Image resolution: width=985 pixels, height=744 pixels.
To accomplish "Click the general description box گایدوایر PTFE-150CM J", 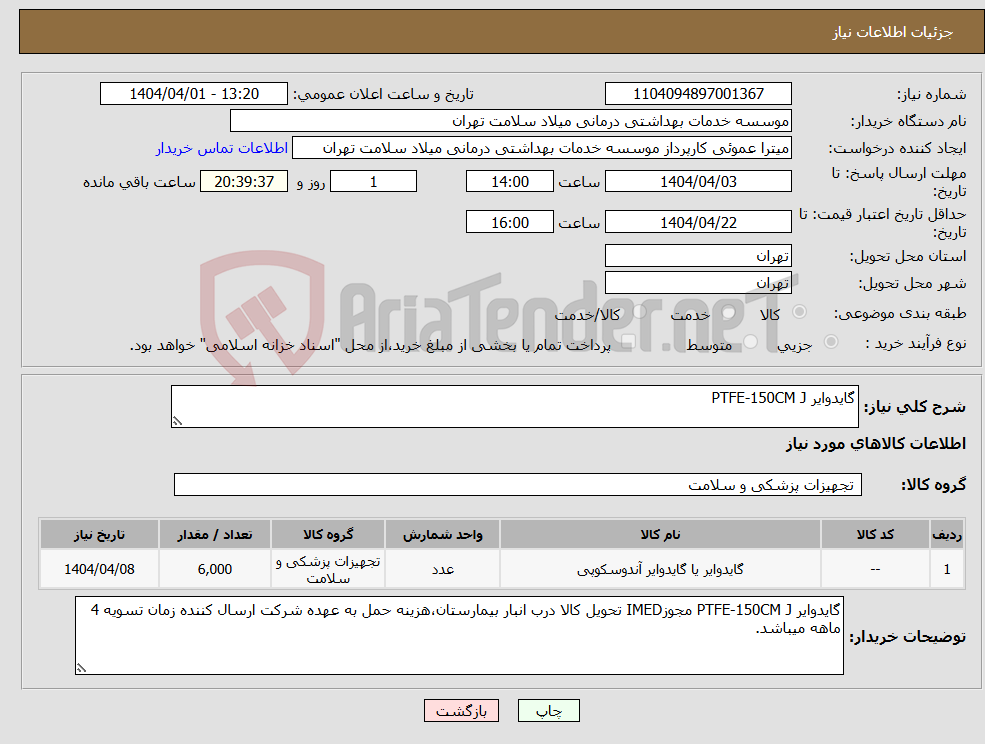I will [514, 407].
